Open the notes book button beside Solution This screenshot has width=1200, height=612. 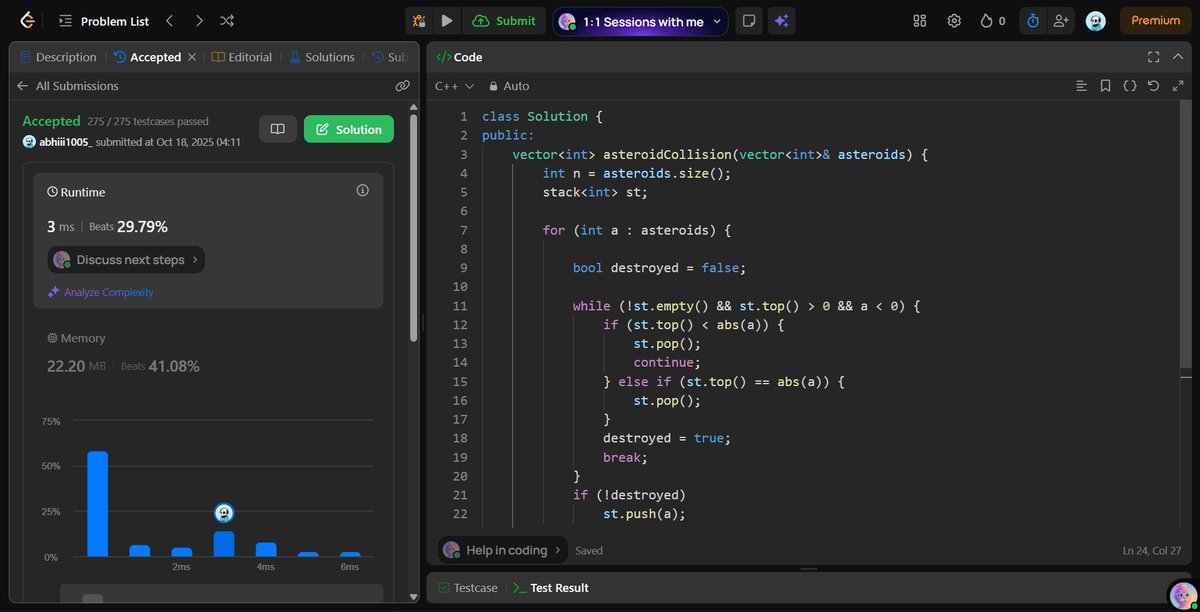[x=278, y=129]
